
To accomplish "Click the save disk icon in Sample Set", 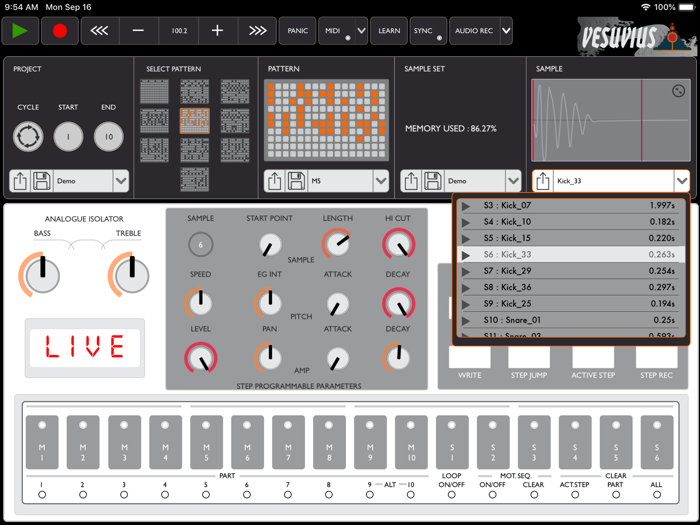I will 433,181.
